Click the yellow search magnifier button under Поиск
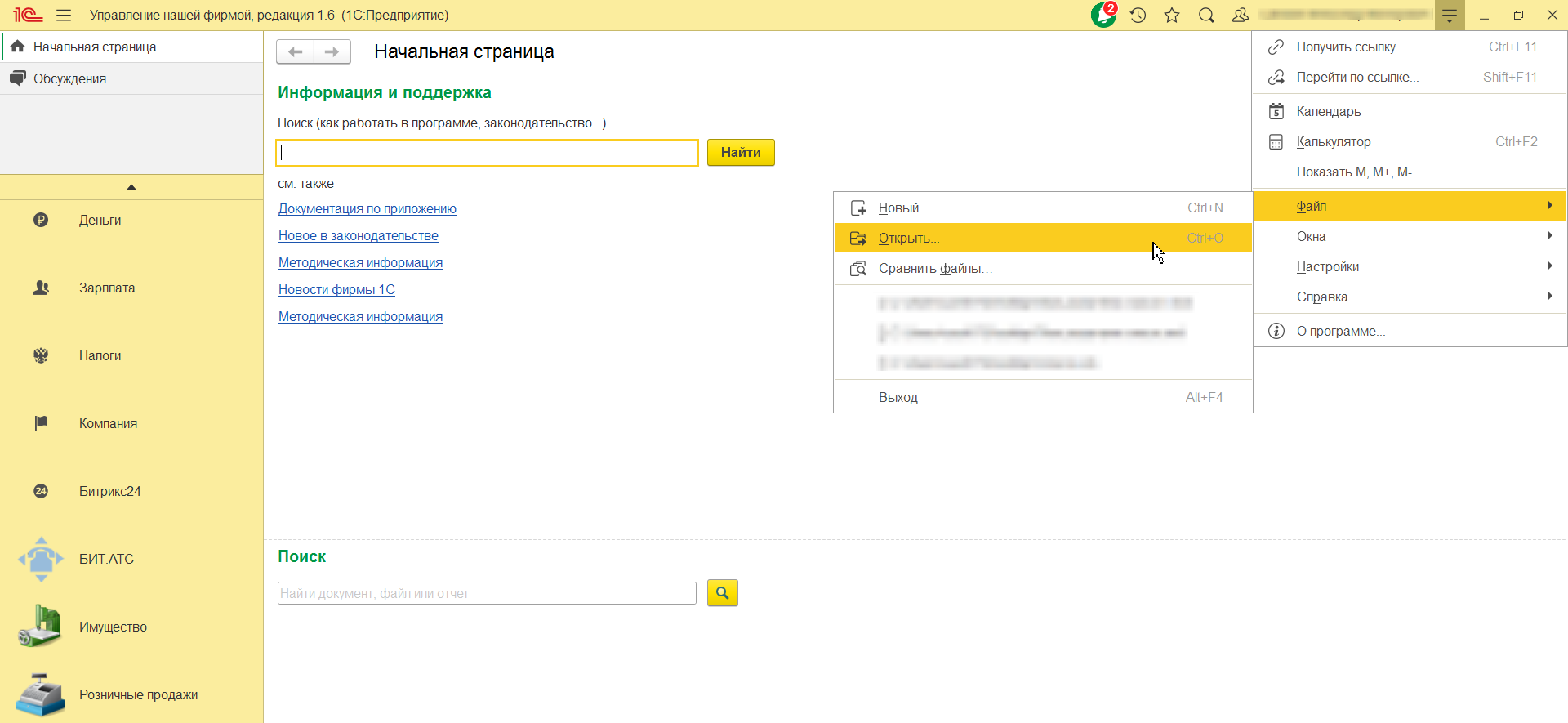Viewport: 1568px width, 723px height. [723, 592]
